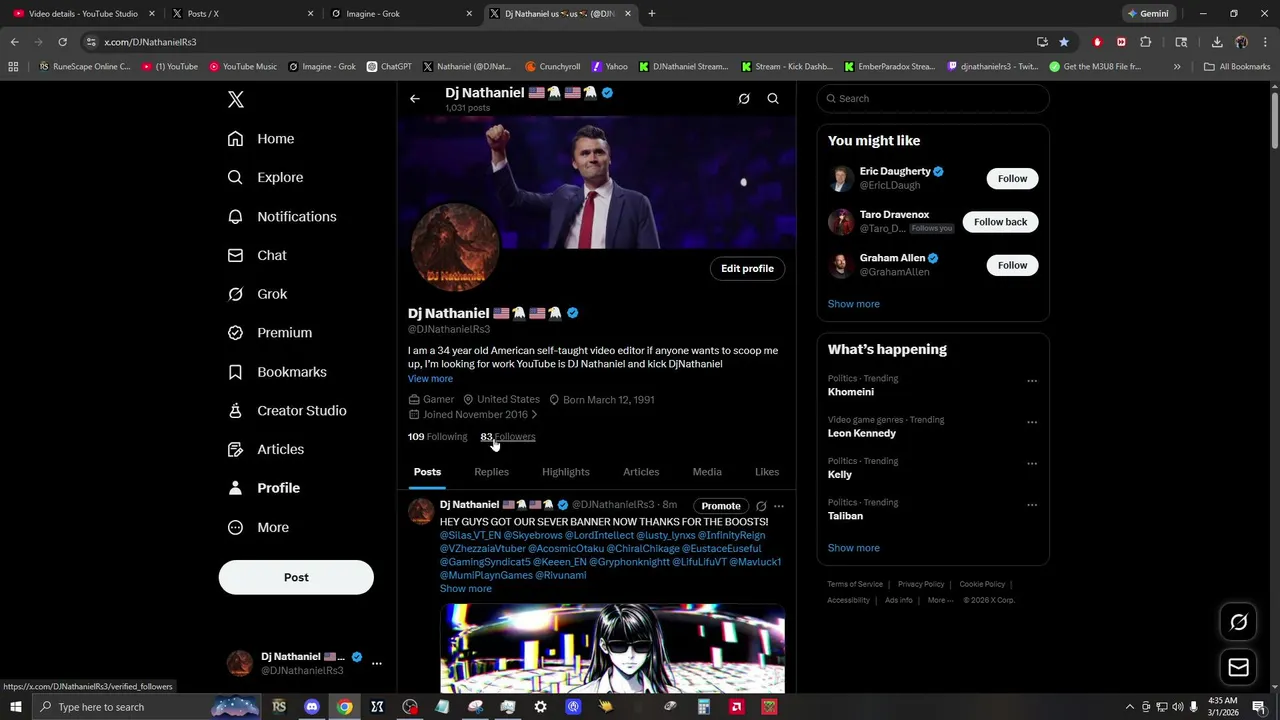This screenshot has height=720, width=1280.
Task: Switch to the Articles profile tab
Action: click(641, 472)
